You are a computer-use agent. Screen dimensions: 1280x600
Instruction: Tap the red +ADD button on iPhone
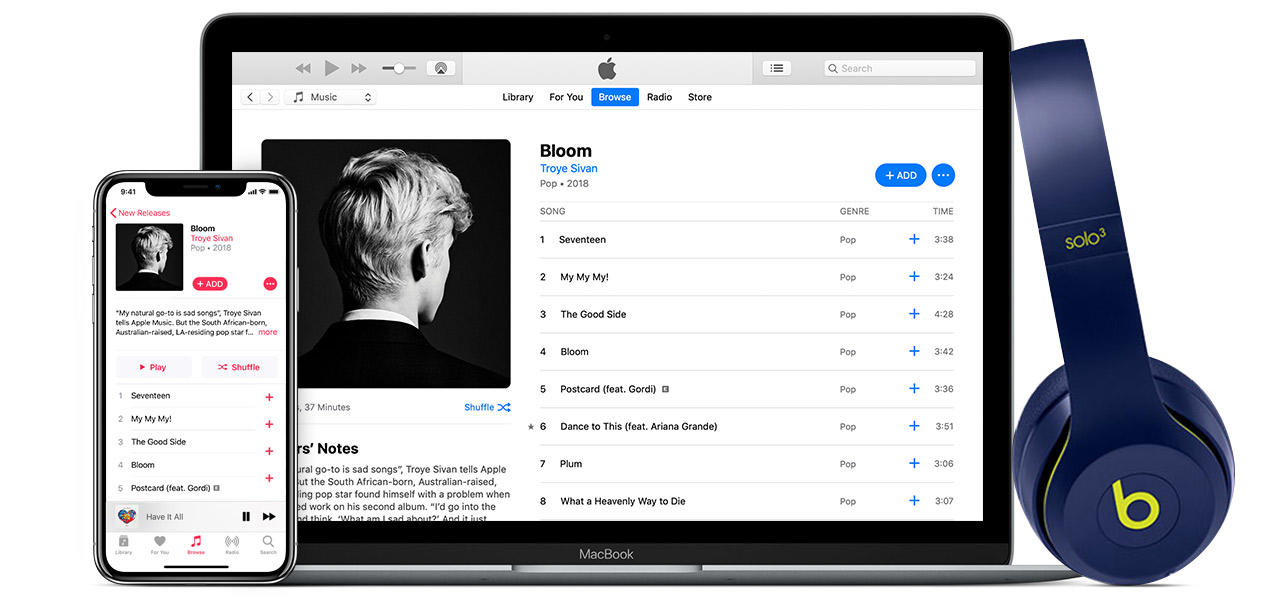pos(210,284)
